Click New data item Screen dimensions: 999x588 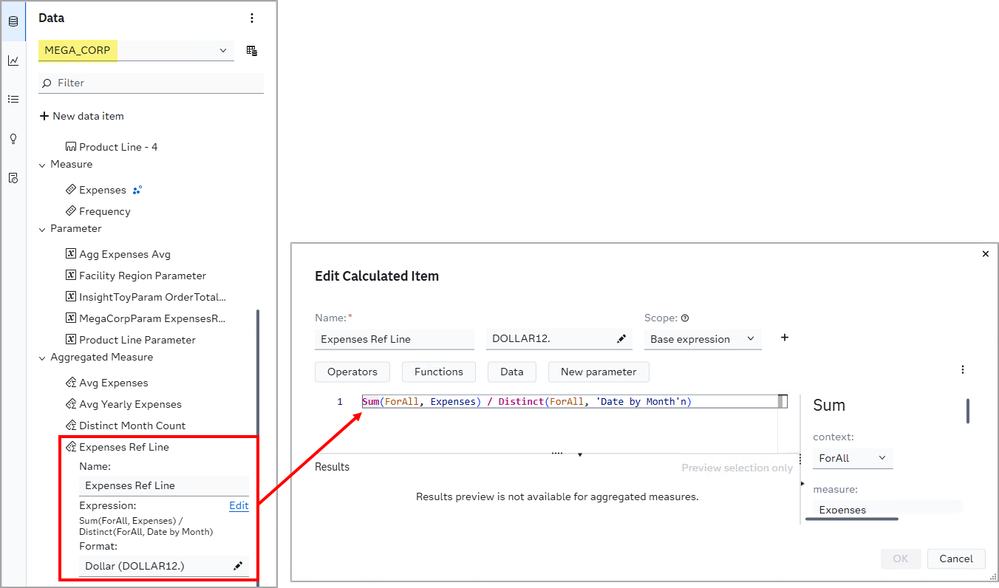click(x=82, y=116)
